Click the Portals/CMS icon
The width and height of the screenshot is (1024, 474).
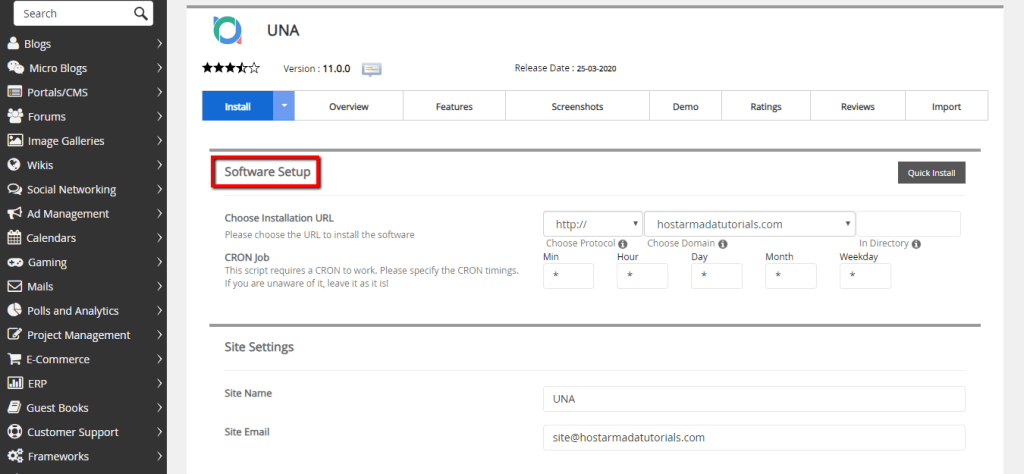click(x=14, y=92)
